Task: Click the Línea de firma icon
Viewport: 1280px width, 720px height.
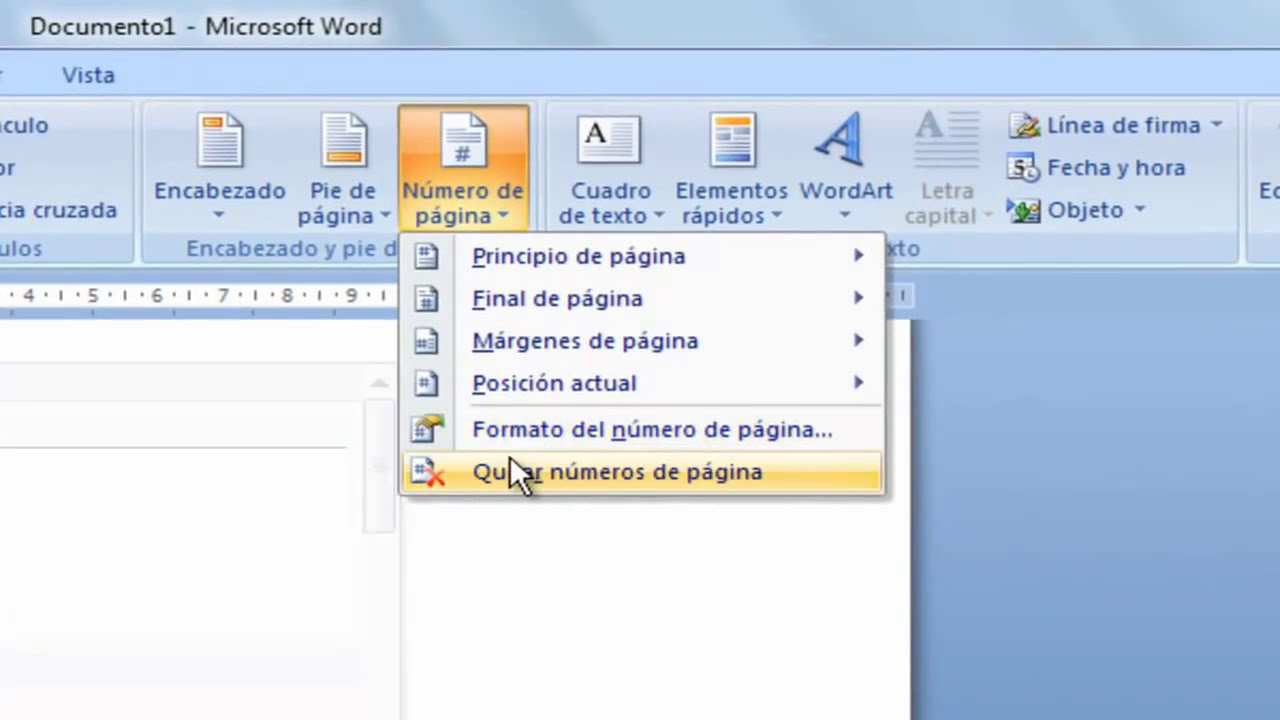Action: point(1025,125)
